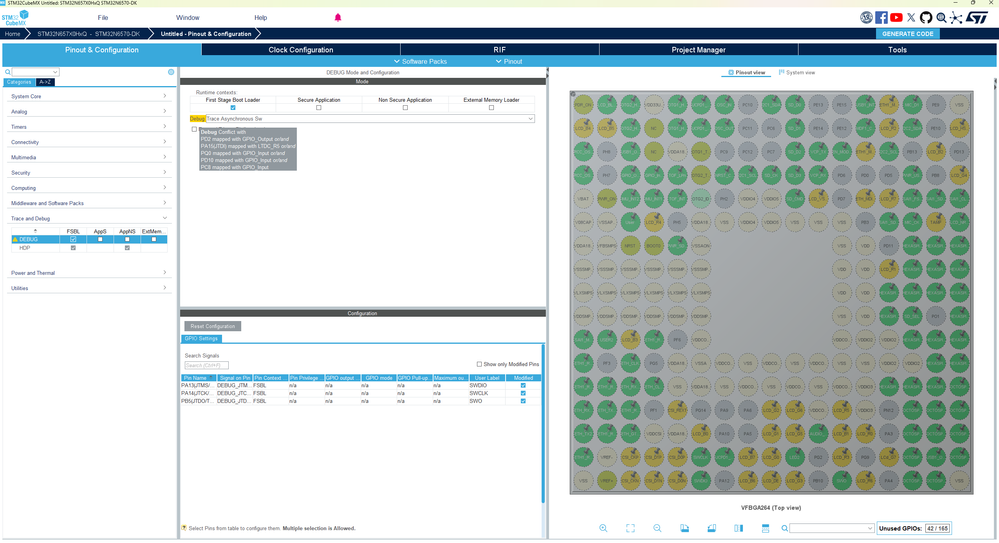Click the GPIO Settings tab
The height and width of the screenshot is (543, 999).
(201, 338)
